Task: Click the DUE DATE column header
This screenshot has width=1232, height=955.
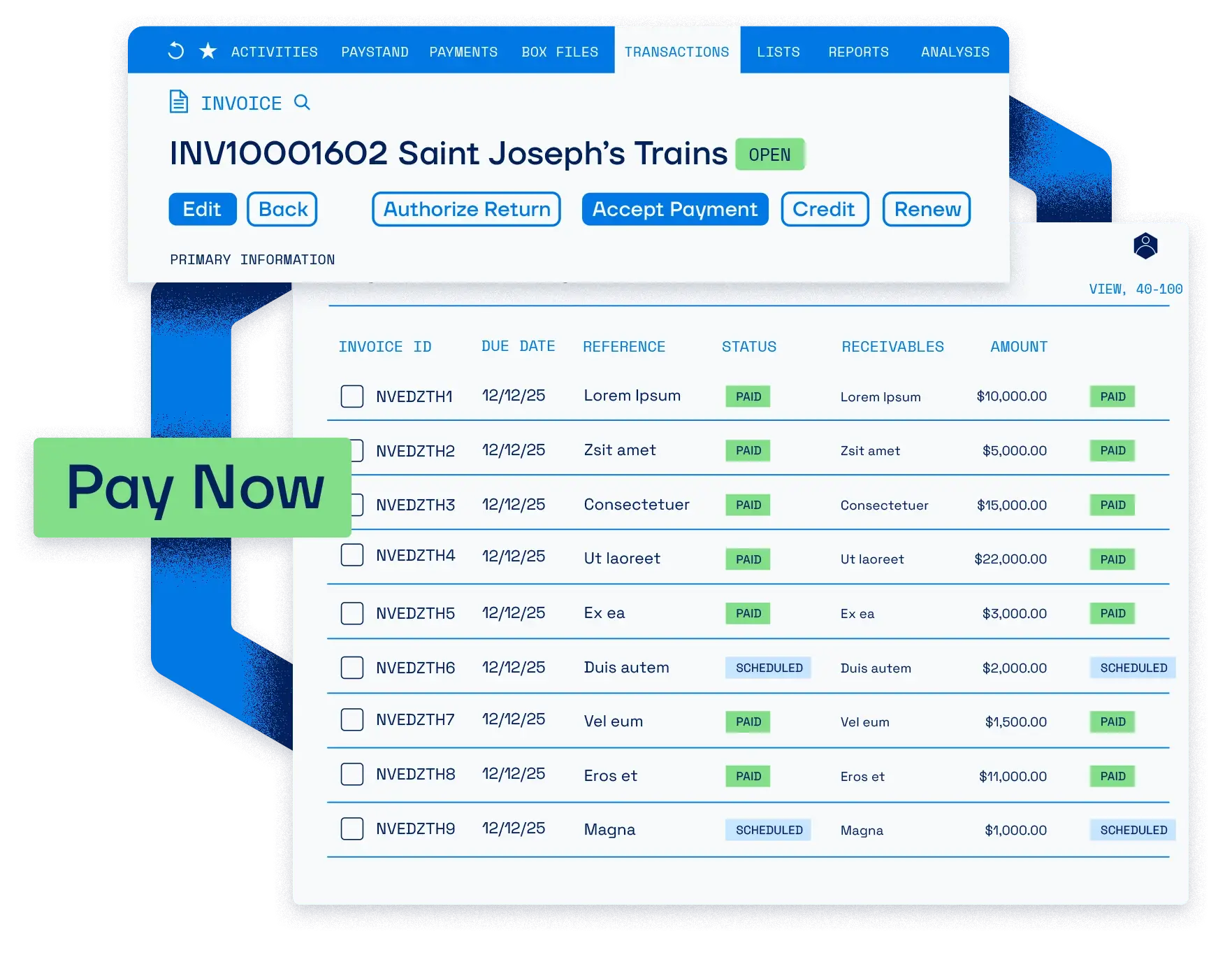Action: (x=518, y=346)
